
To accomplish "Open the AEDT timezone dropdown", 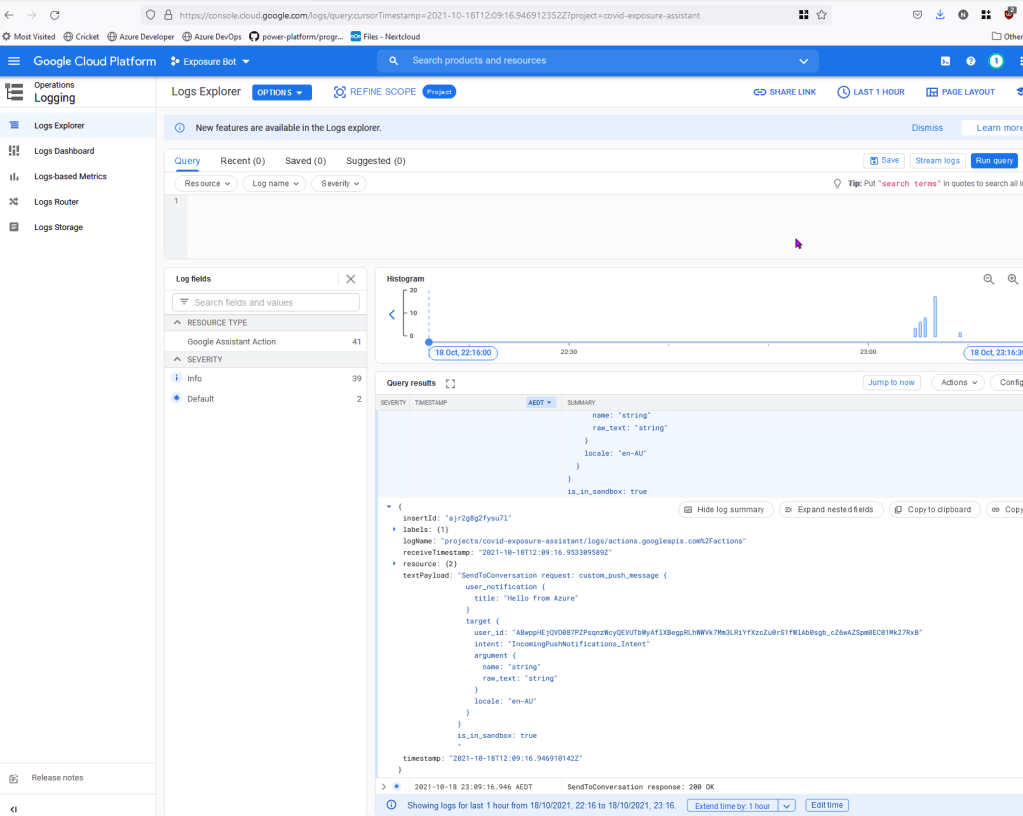I will (x=540, y=402).
